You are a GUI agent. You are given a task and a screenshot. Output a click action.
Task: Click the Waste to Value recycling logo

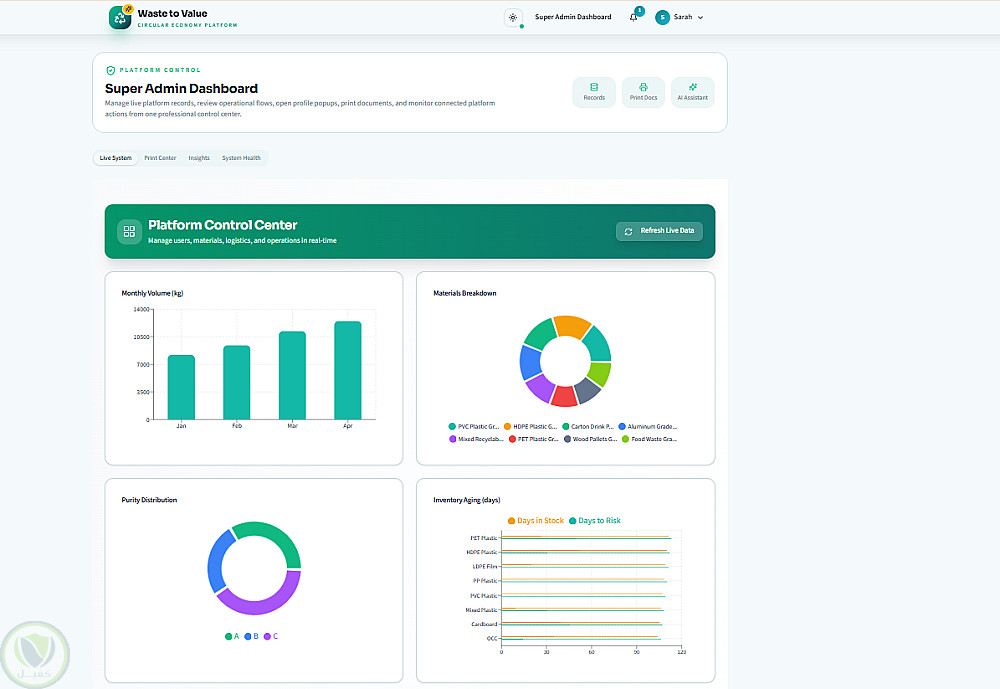(x=120, y=18)
